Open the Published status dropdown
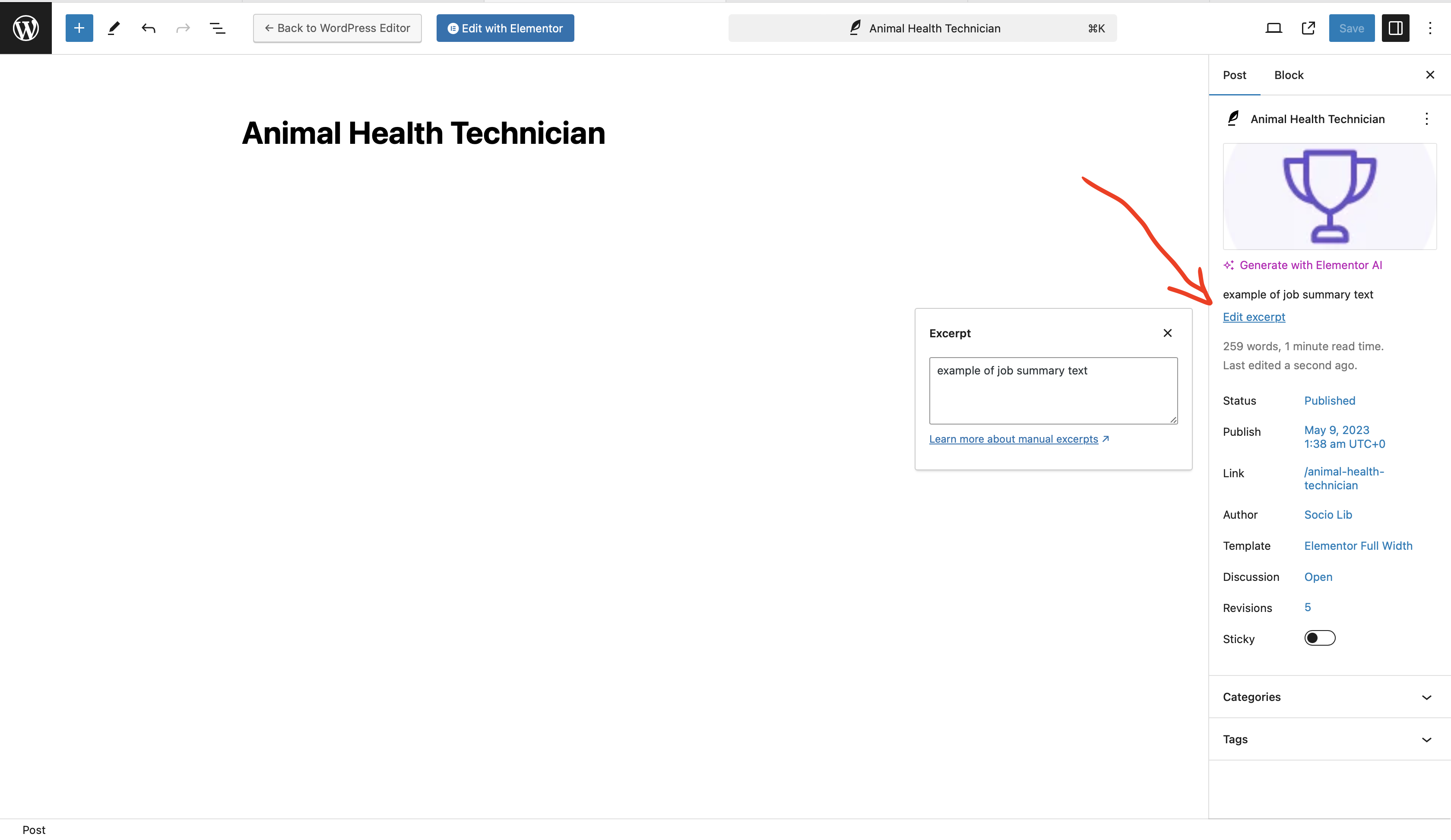Screen dimensions: 1451x840 1330,400
